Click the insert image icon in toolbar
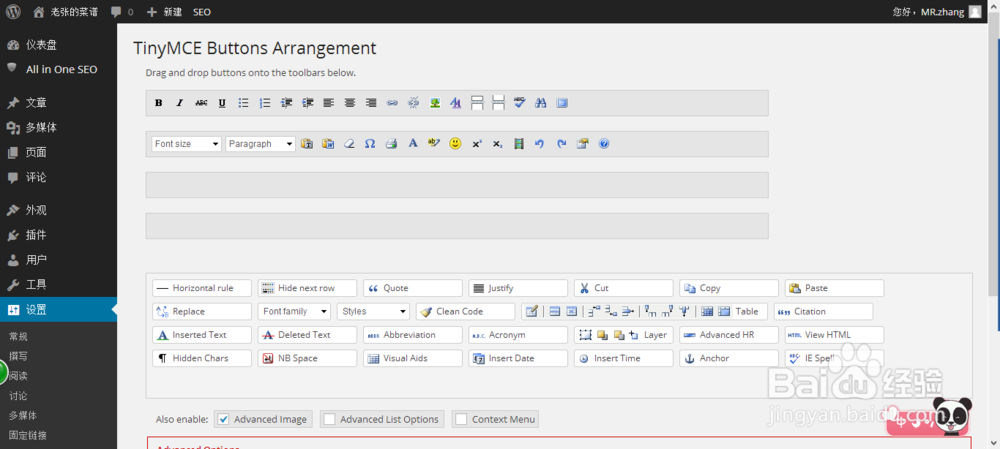This screenshot has width=1000, height=449. (x=435, y=103)
